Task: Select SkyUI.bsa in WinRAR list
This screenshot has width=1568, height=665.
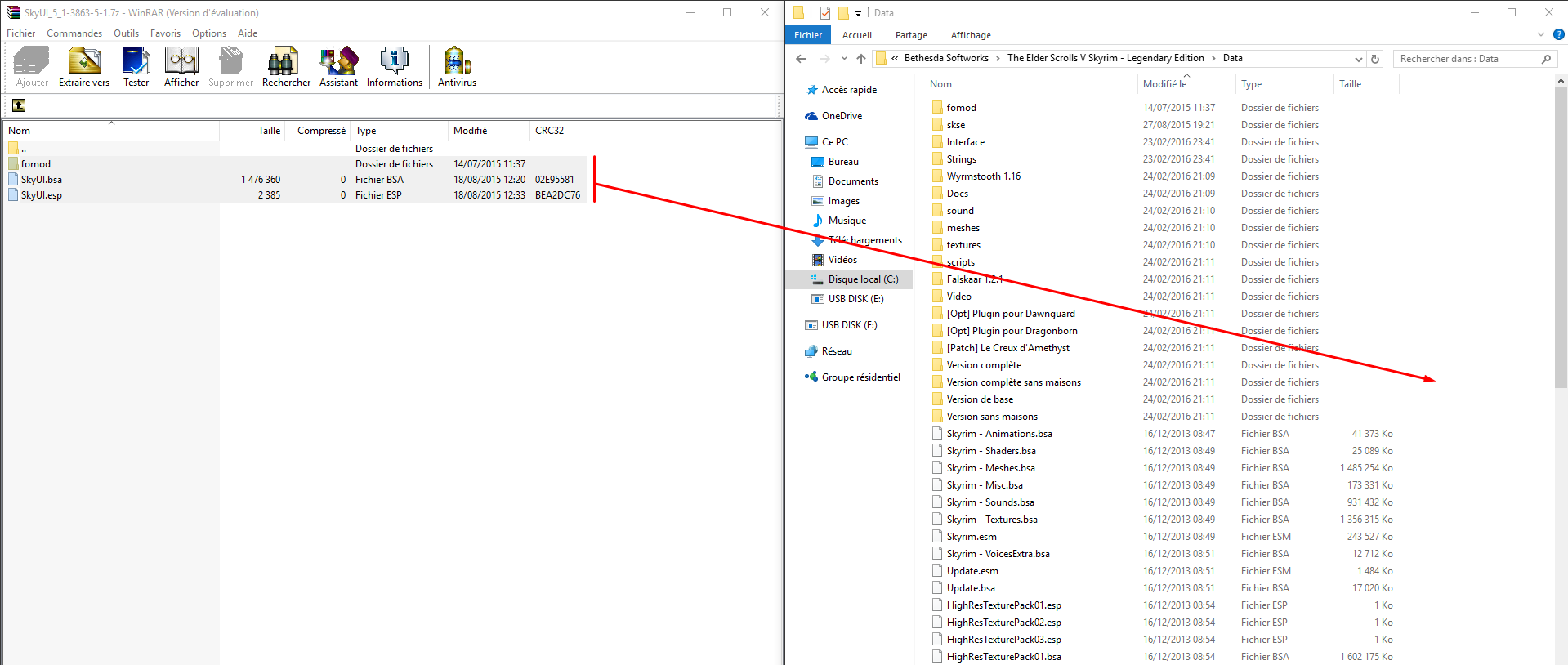Action: click(296, 180)
